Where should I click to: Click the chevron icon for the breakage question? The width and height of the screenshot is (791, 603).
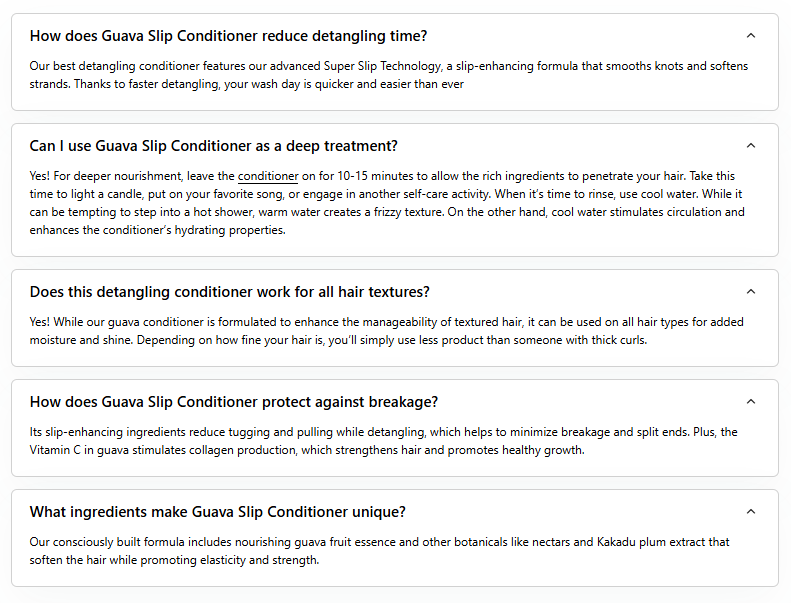(751, 402)
